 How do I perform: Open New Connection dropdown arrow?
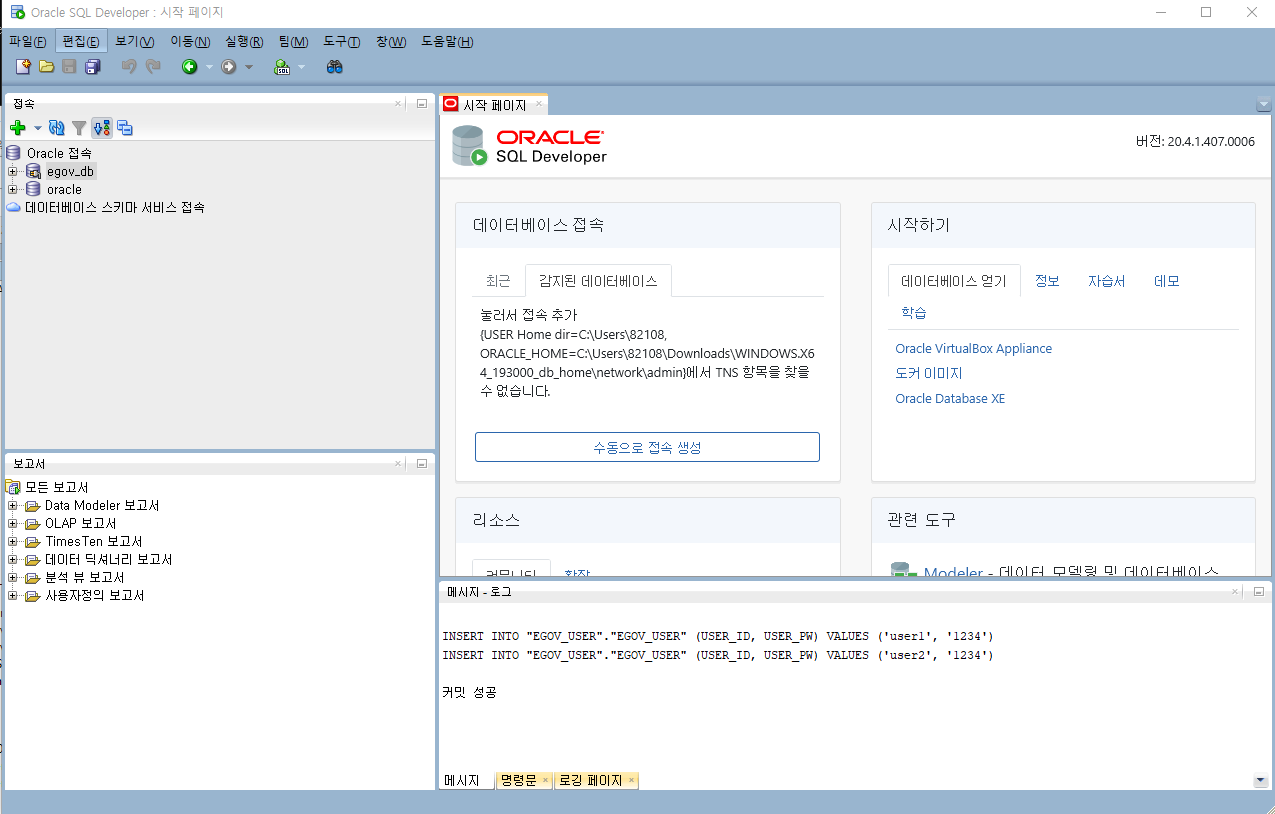[x=38, y=128]
